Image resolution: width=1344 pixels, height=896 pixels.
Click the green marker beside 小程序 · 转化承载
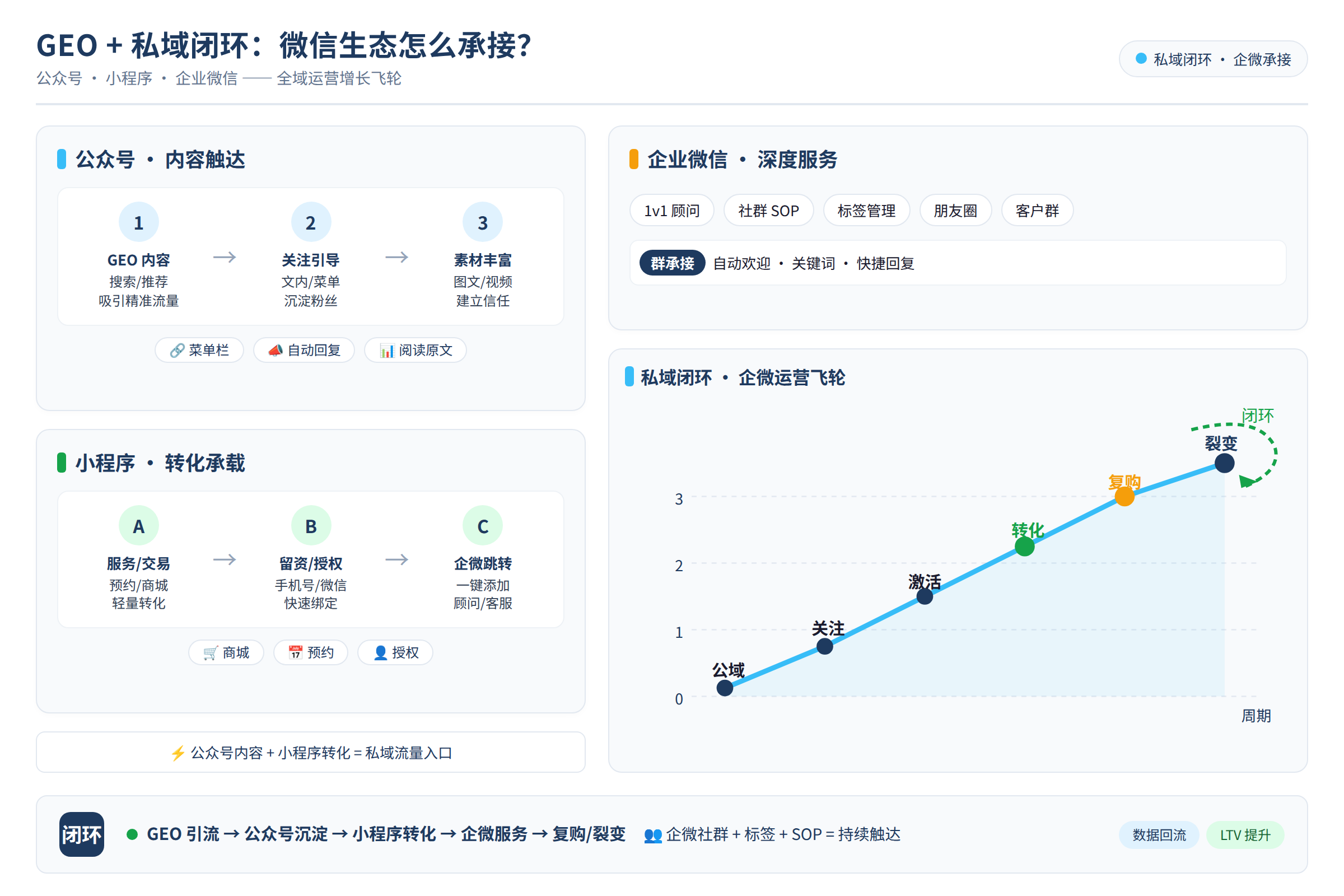[62, 463]
